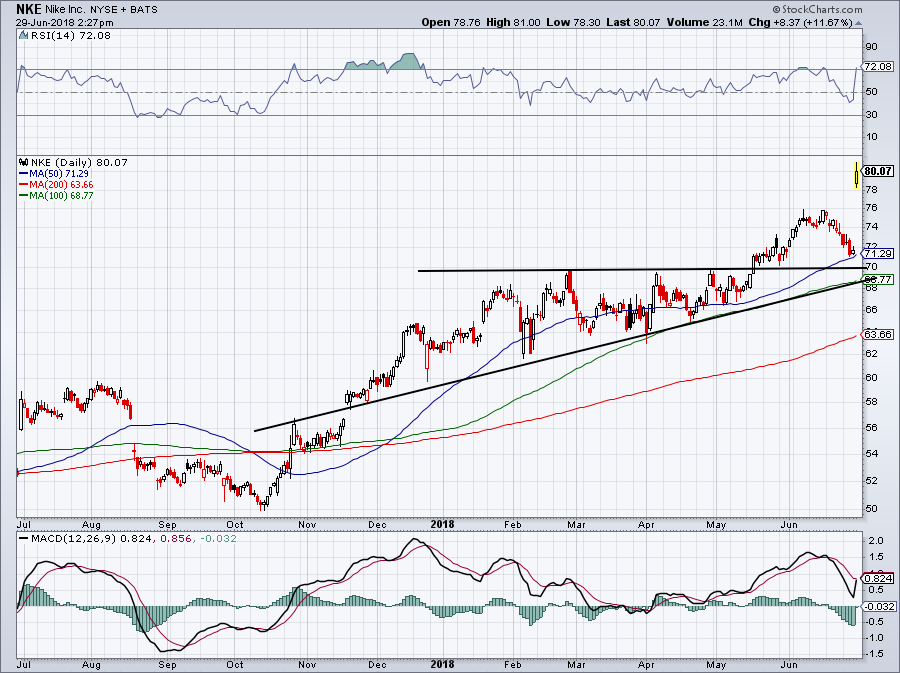Click the red 0.856 MACD signal value
Image resolution: width=900 pixels, height=673 pixels.
coord(177,539)
